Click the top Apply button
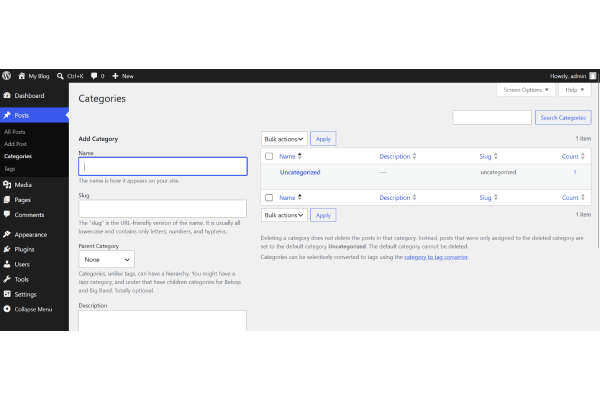Viewport: 600px width, 400px height. [x=323, y=139]
